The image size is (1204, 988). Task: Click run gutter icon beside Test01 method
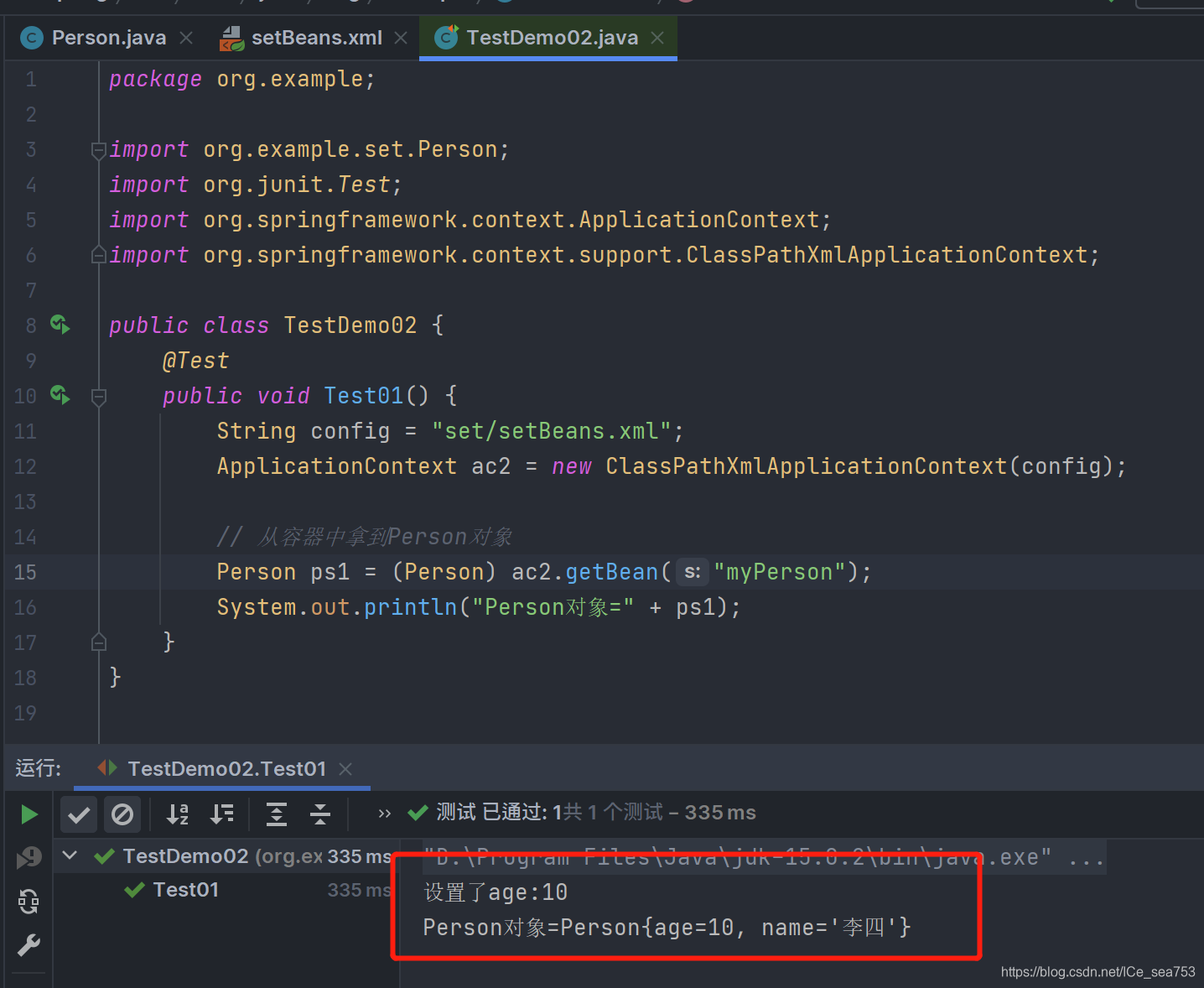pyautogui.click(x=60, y=395)
